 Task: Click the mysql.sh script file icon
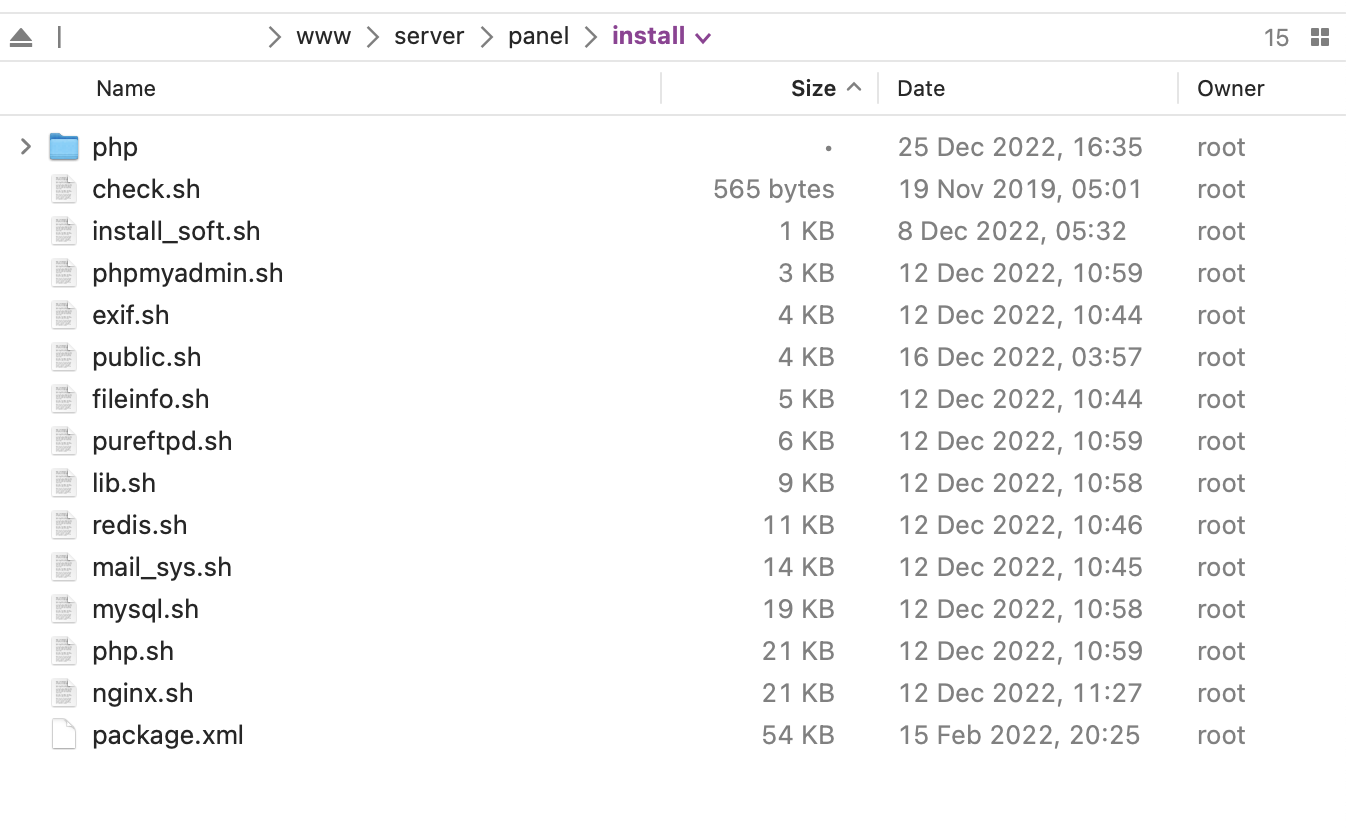pos(64,609)
